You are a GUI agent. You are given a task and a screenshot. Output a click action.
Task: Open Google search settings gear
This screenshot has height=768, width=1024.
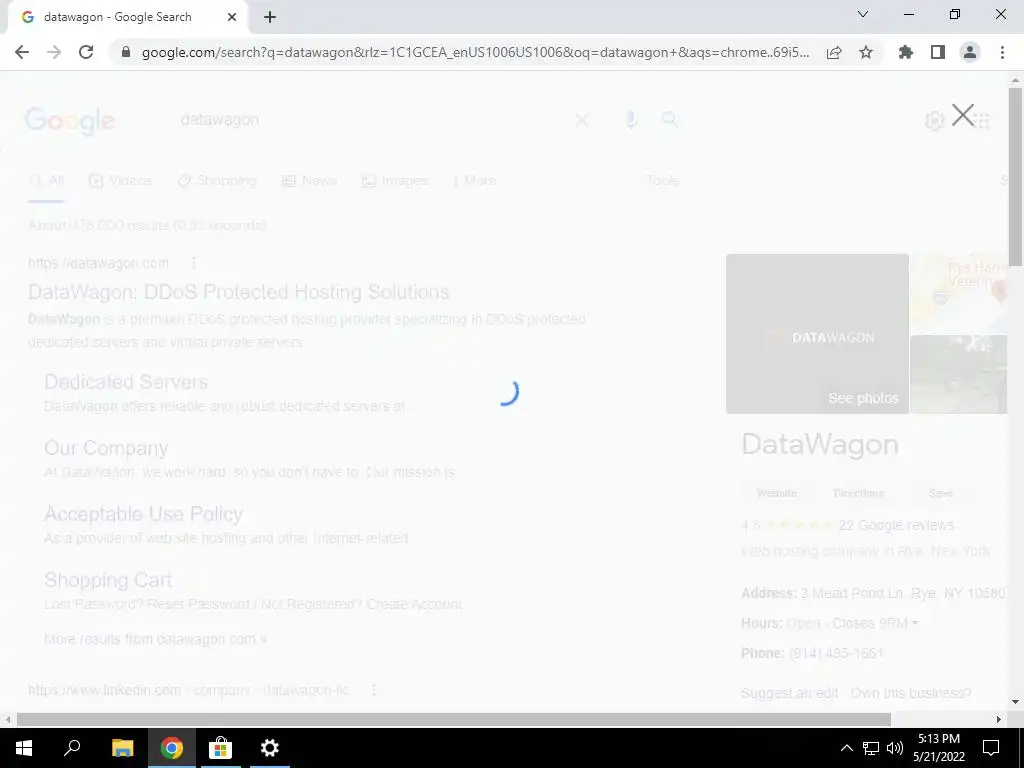point(935,120)
